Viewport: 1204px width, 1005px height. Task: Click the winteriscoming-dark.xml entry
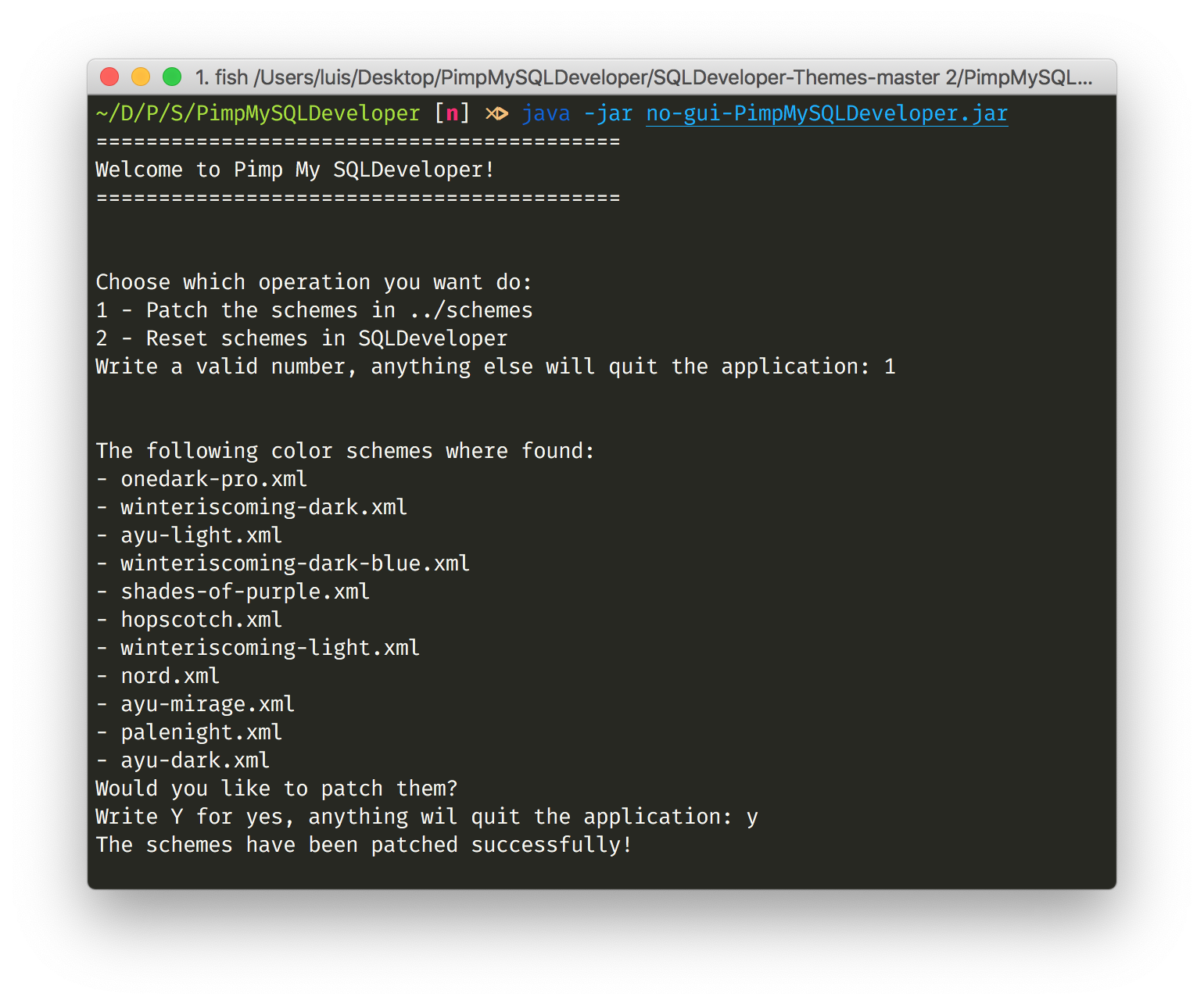tap(252, 507)
